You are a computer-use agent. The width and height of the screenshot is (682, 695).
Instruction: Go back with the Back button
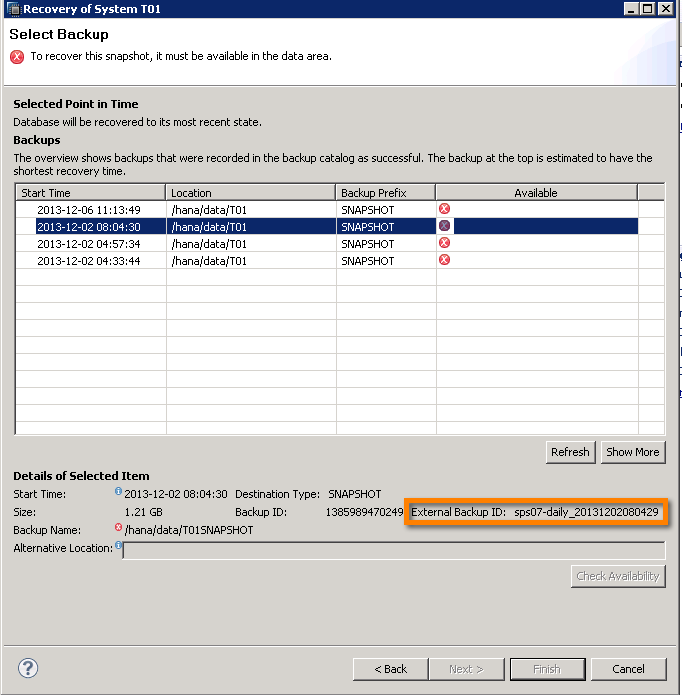point(390,669)
